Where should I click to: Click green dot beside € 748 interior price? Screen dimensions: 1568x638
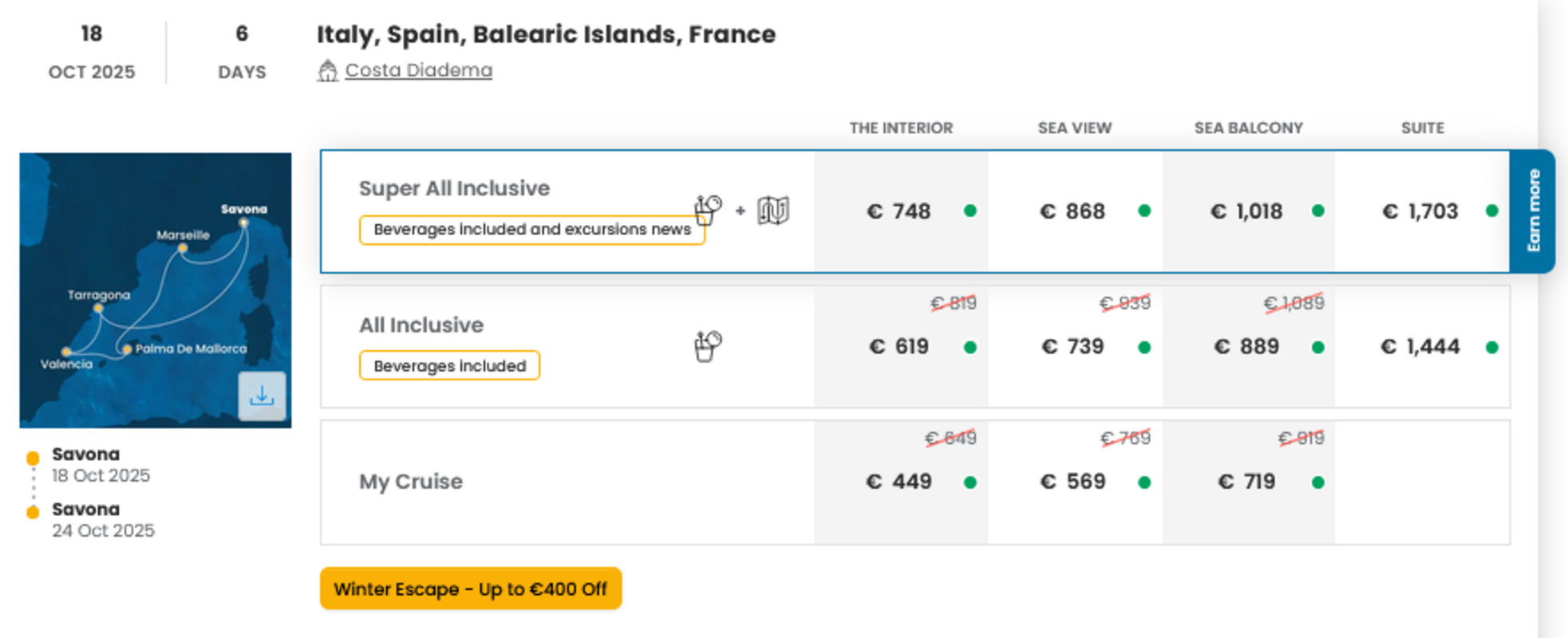click(x=970, y=211)
